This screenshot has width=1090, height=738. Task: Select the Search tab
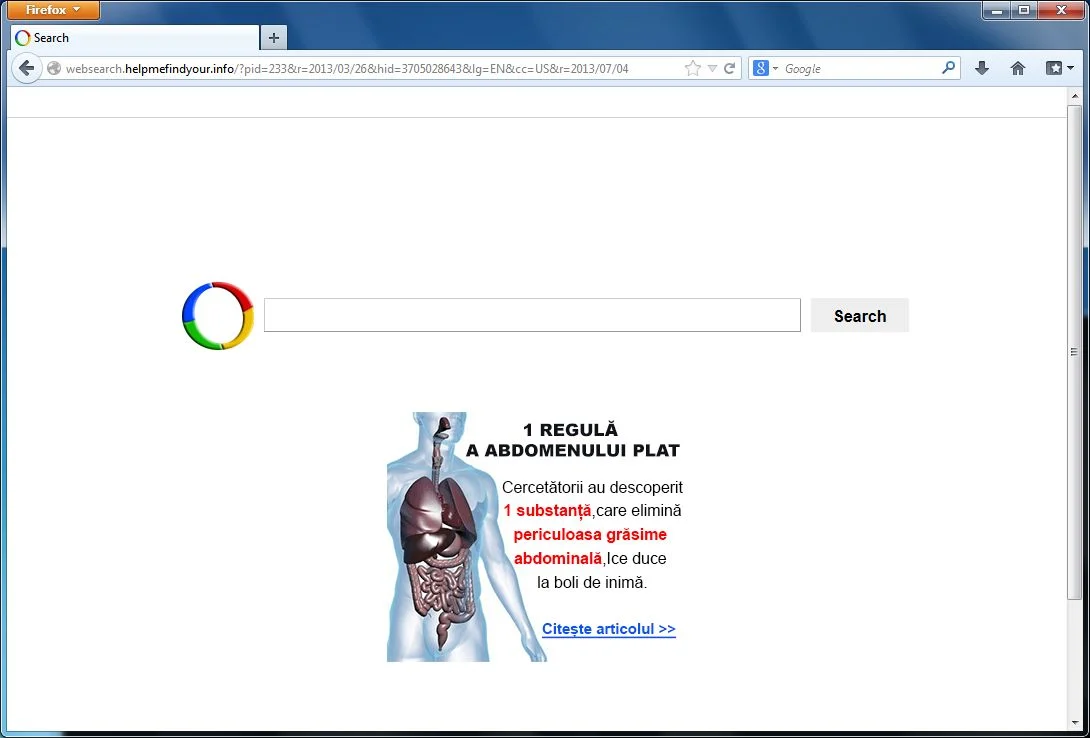[135, 38]
